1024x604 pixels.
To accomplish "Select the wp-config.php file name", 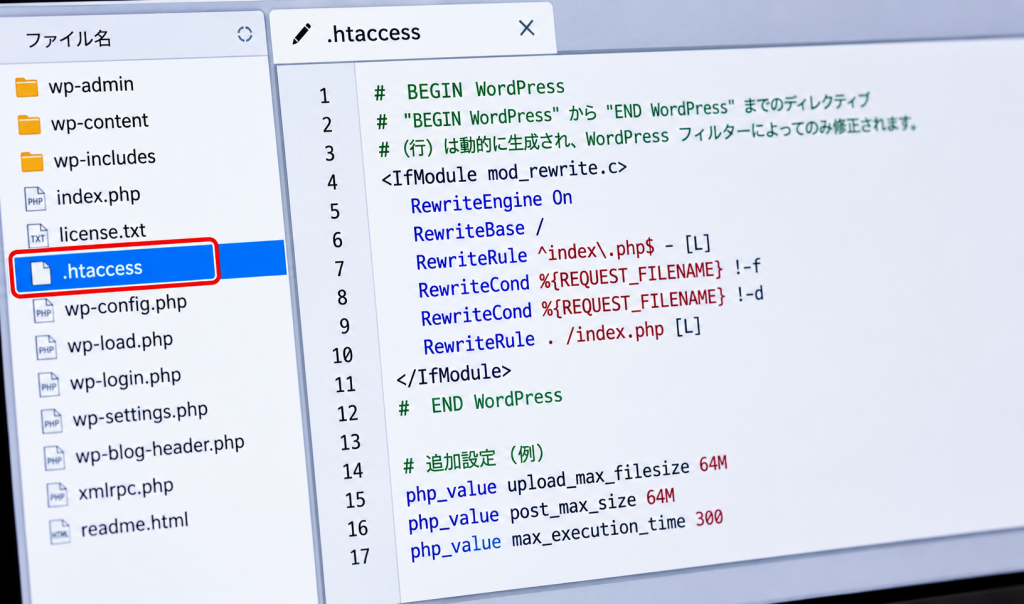I will tap(125, 306).
